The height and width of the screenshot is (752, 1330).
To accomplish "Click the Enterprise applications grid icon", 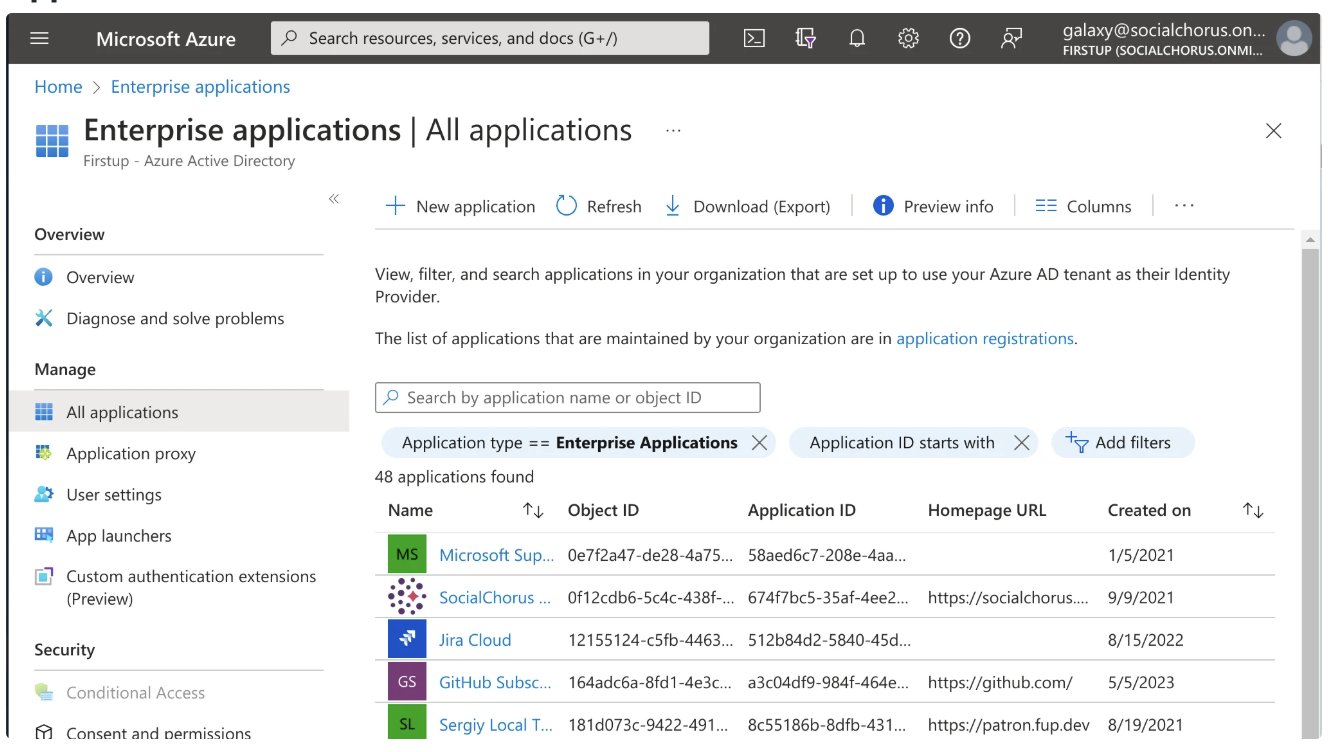I will [52, 141].
